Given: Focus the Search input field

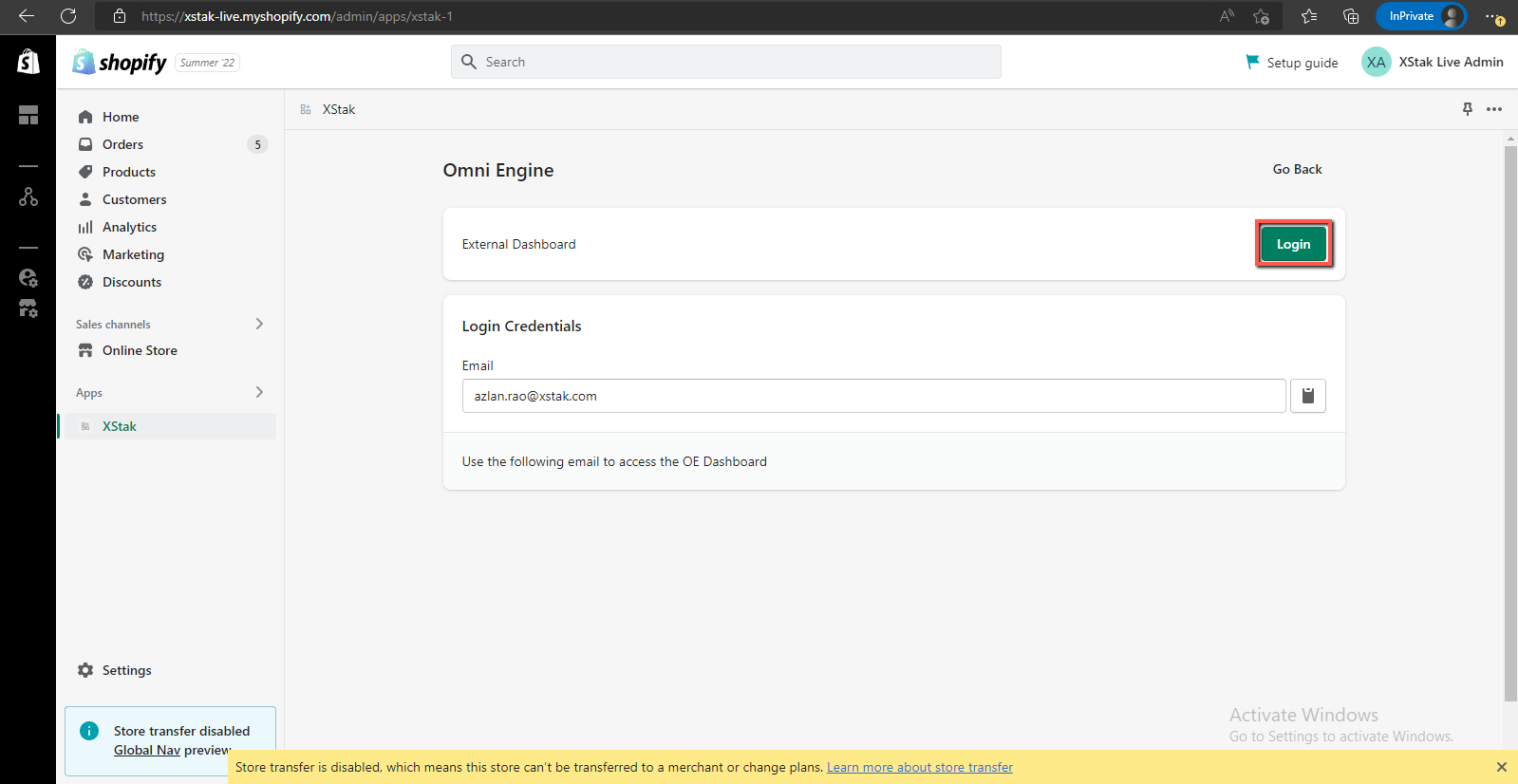Looking at the screenshot, I should click(x=726, y=62).
